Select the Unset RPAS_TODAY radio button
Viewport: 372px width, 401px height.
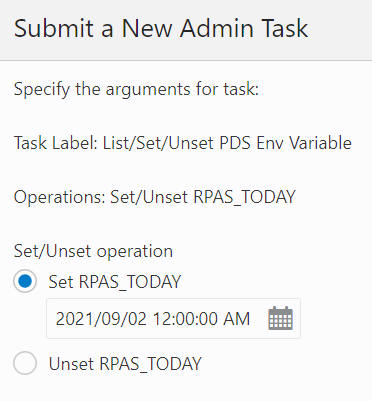click(25, 363)
